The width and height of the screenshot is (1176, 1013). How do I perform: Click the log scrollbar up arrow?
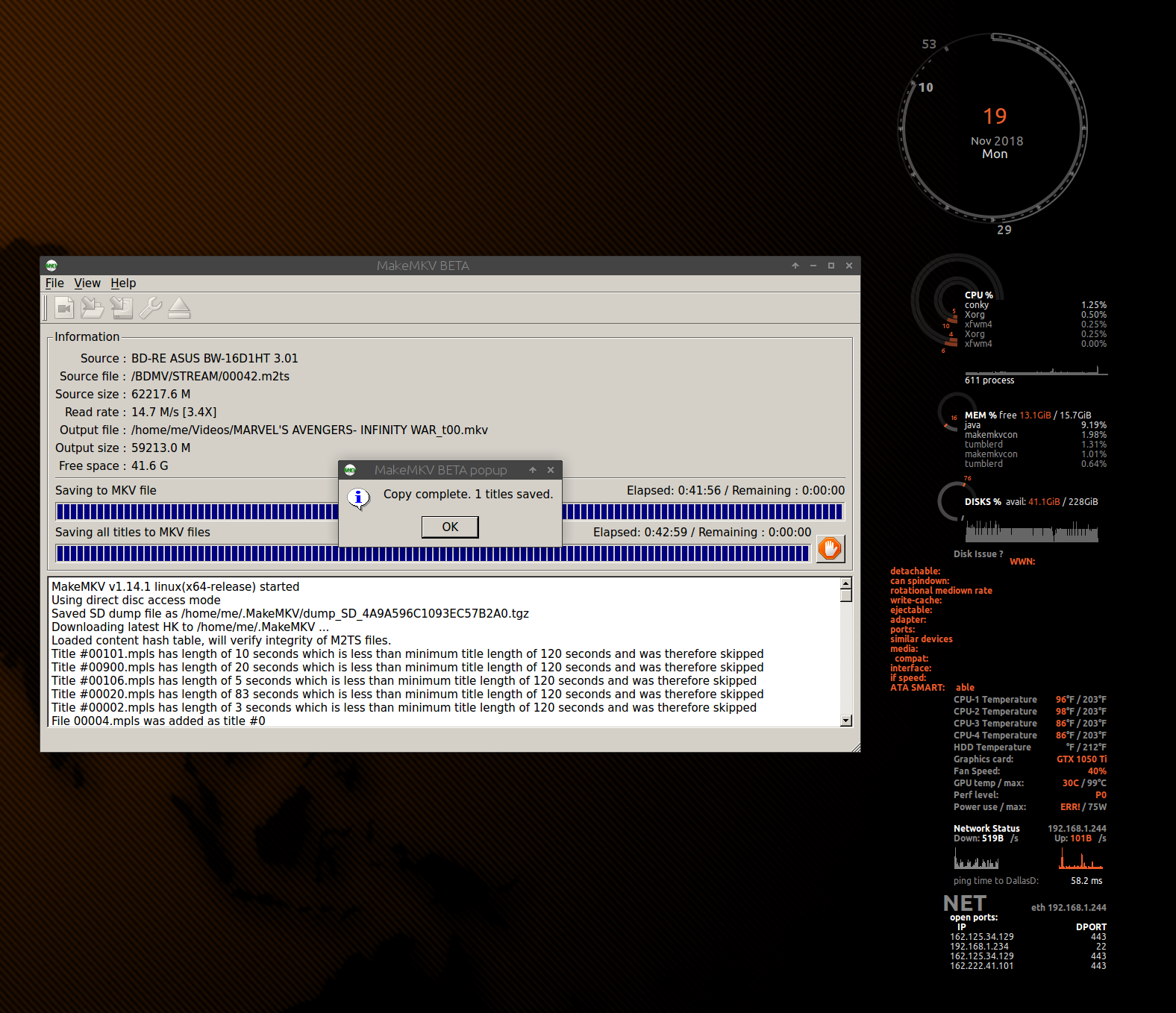[x=846, y=584]
